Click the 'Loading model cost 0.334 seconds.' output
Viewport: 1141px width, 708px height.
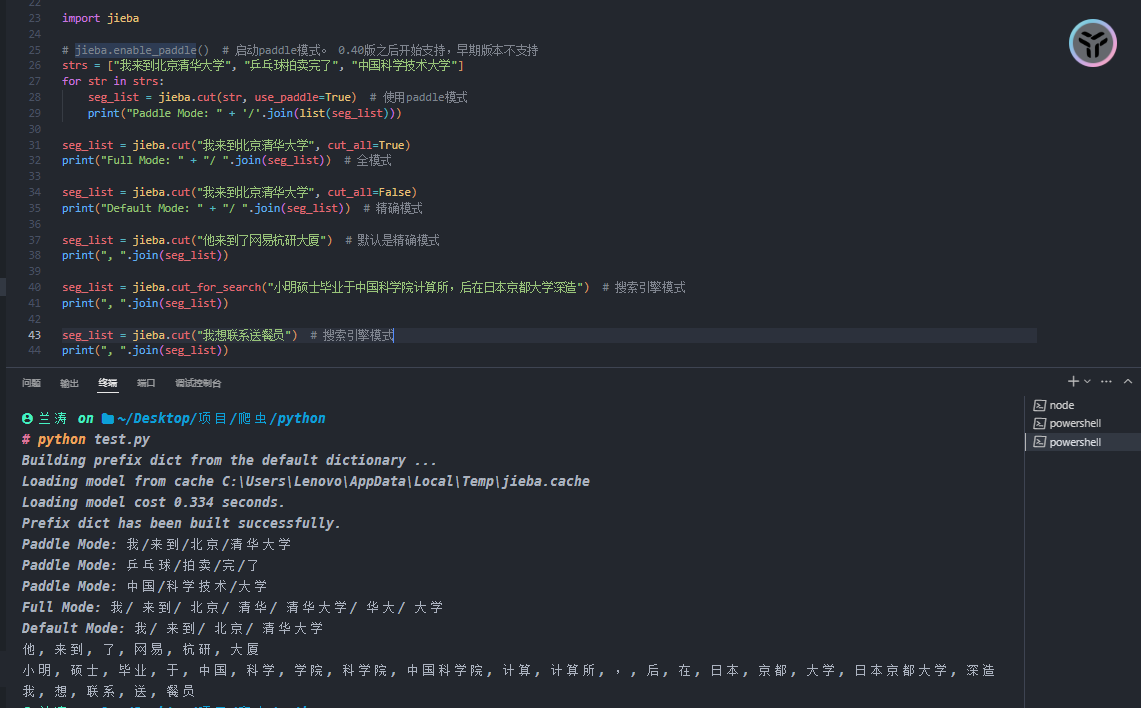[153, 502]
